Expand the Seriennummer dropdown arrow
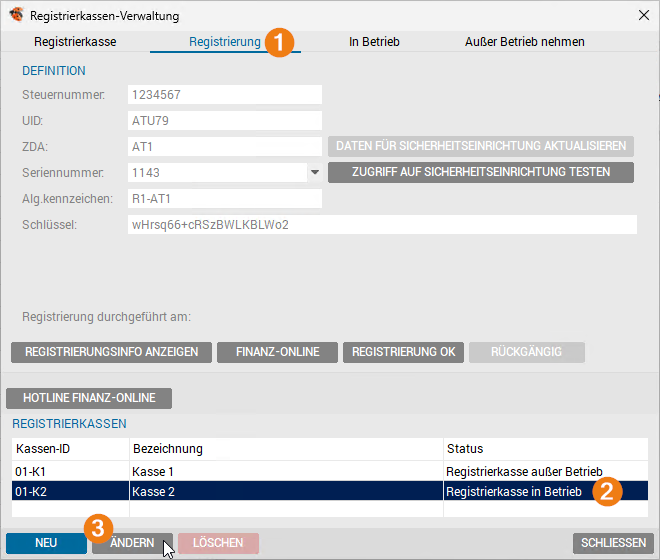Screen dimensions: 660x560 tap(314, 172)
